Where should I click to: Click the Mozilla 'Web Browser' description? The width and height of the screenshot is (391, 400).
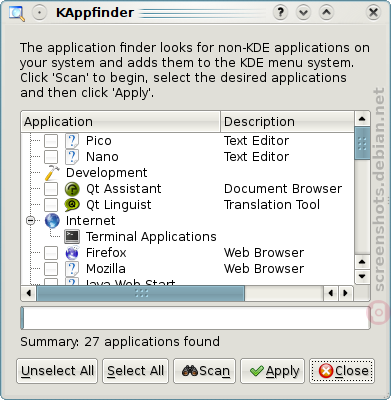click(x=264, y=269)
